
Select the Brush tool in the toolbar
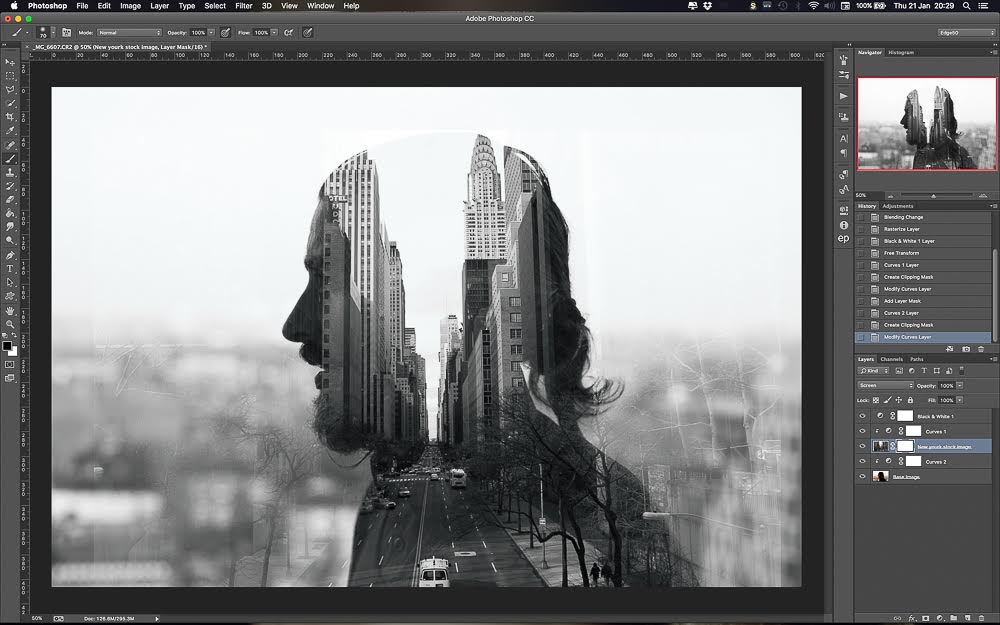pos(12,158)
